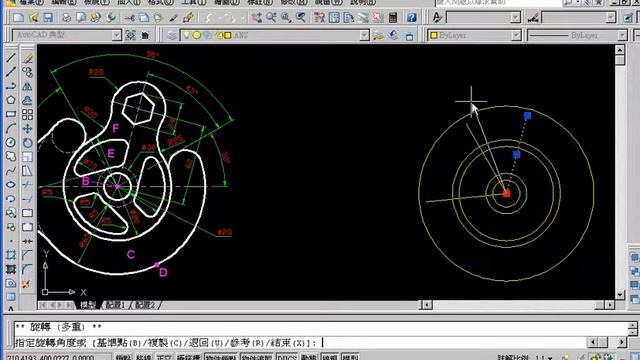The height and width of the screenshot is (360, 640).
Task: Click yellow ByLayer color swatch
Action: [434, 36]
